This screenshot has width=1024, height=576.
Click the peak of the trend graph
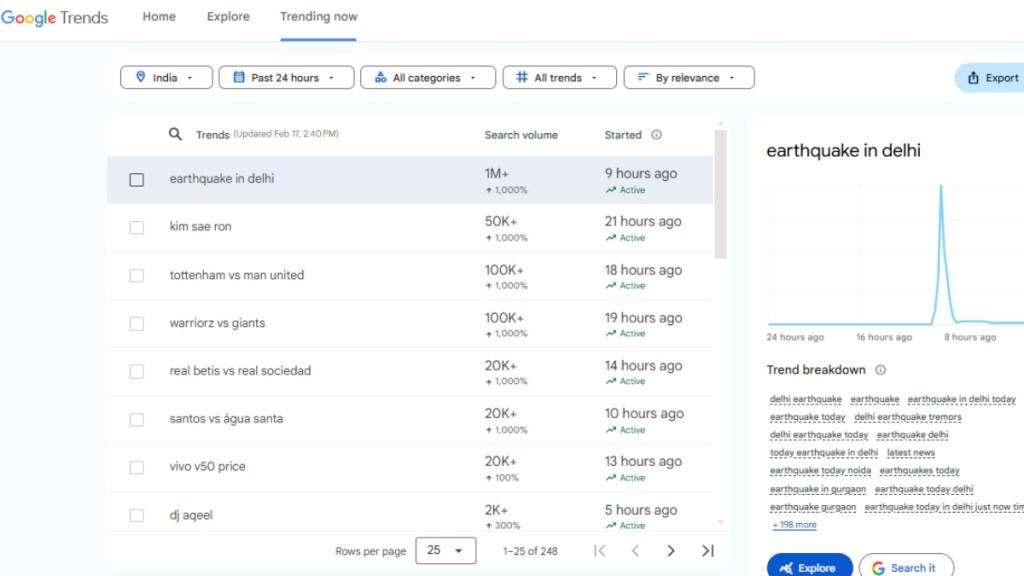[940, 187]
